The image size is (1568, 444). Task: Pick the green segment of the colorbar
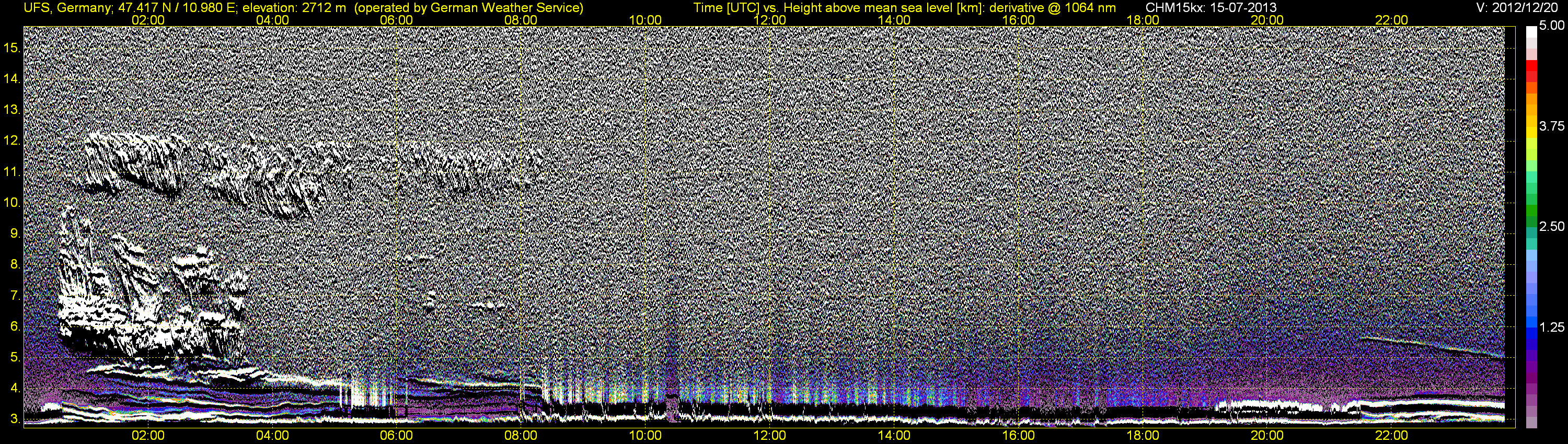1531,210
